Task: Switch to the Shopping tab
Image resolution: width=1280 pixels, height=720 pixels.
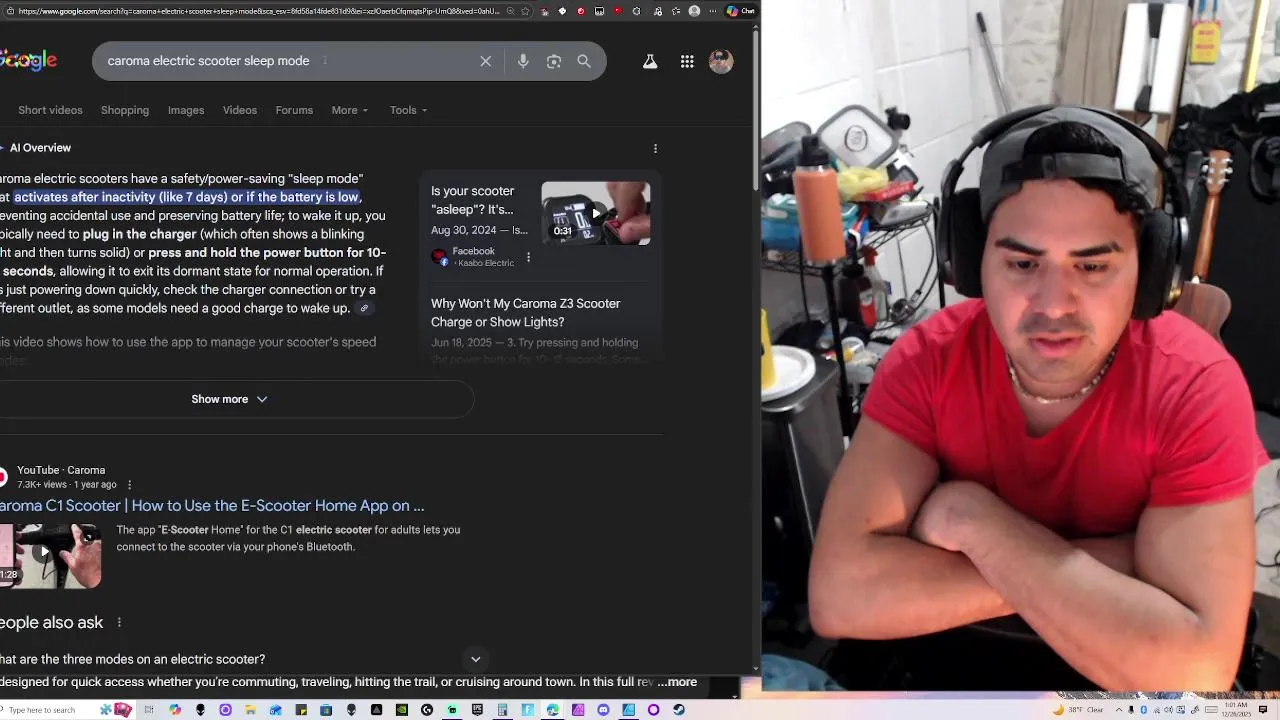Action: pyautogui.click(x=125, y=110)
